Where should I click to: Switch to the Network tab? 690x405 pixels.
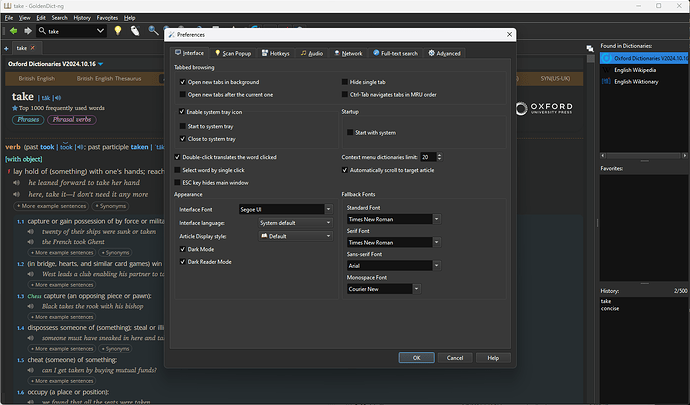(348, 53)
